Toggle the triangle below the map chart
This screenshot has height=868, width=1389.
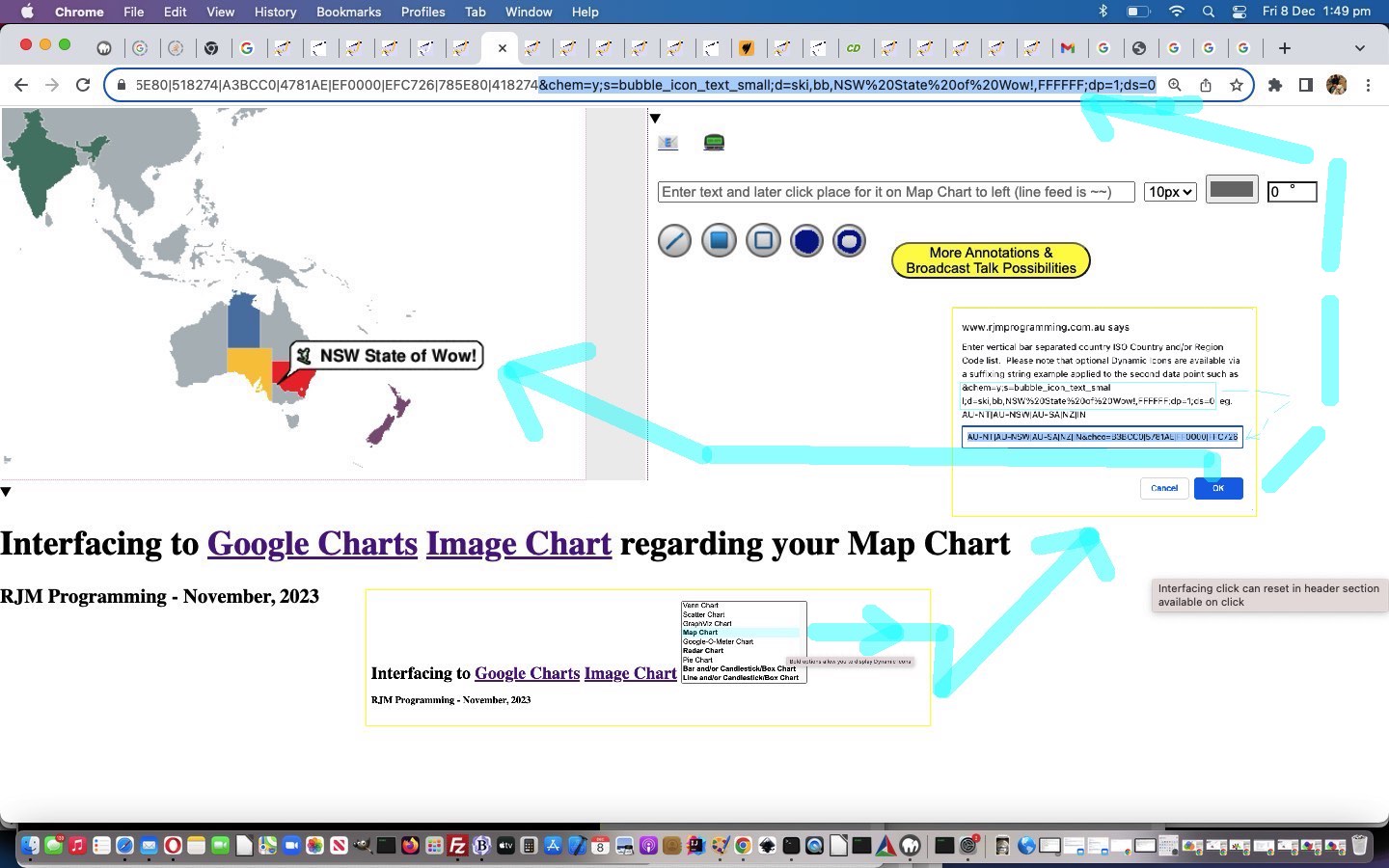point(6,492)
